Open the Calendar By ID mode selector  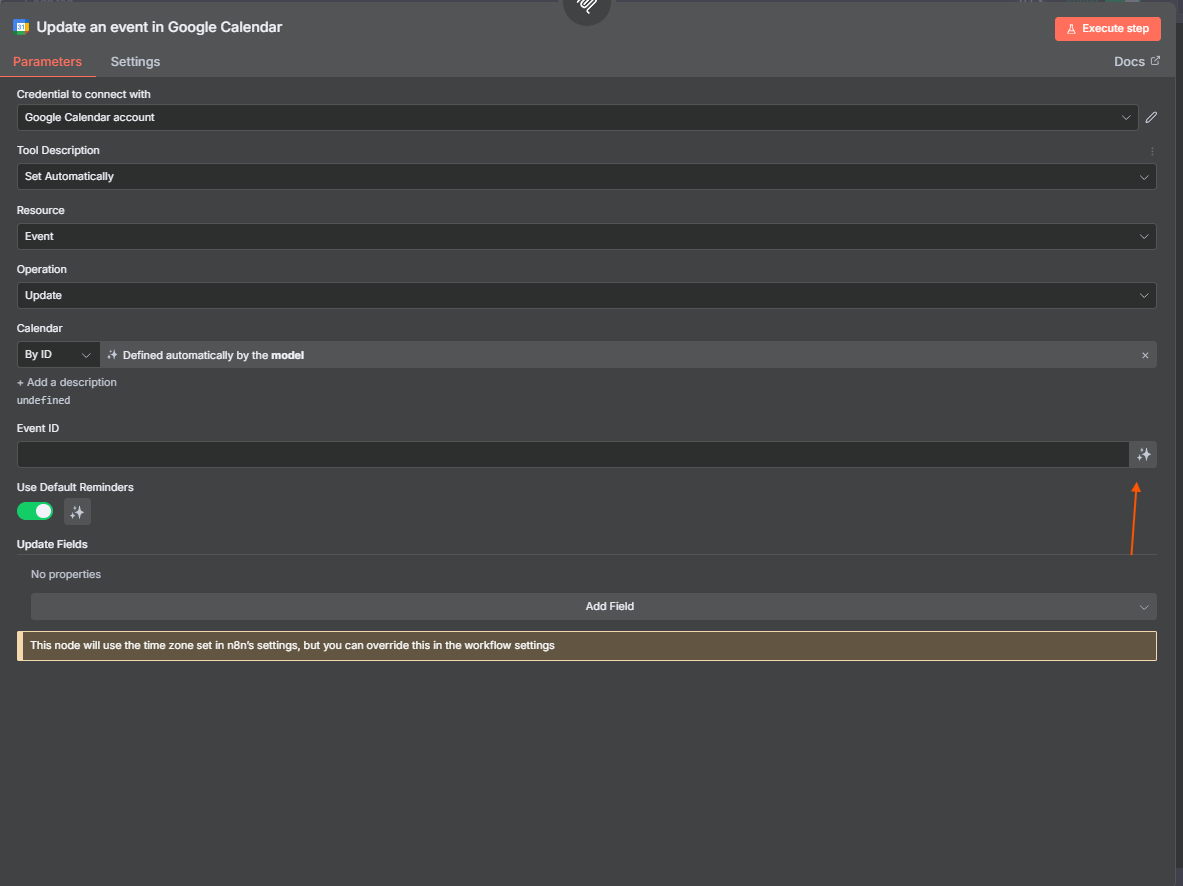(x=58, y=355)
